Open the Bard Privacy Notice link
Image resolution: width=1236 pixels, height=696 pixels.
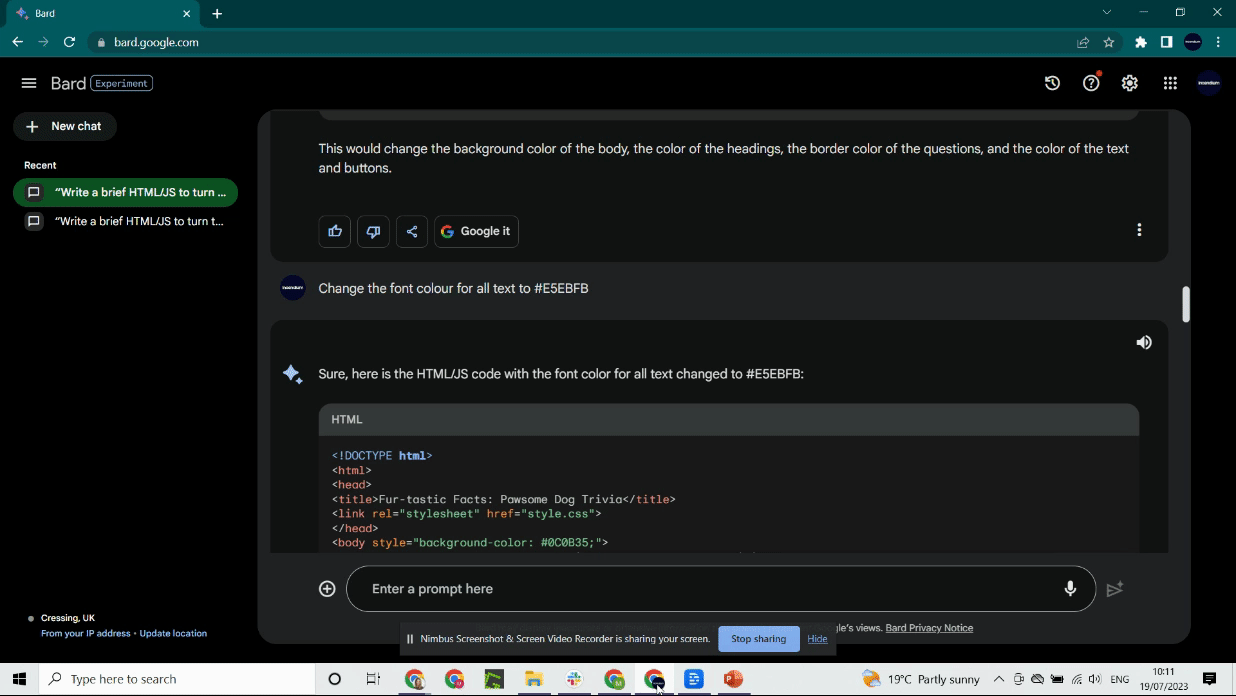(929, 628)
